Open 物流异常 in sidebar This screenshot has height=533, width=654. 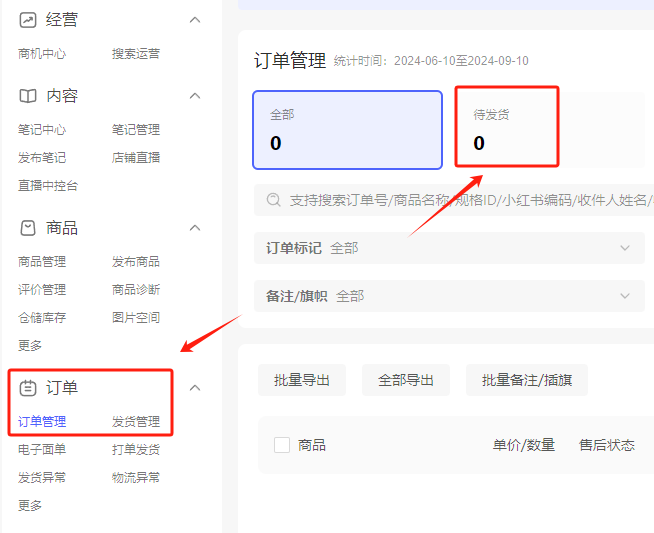(136, 478)
